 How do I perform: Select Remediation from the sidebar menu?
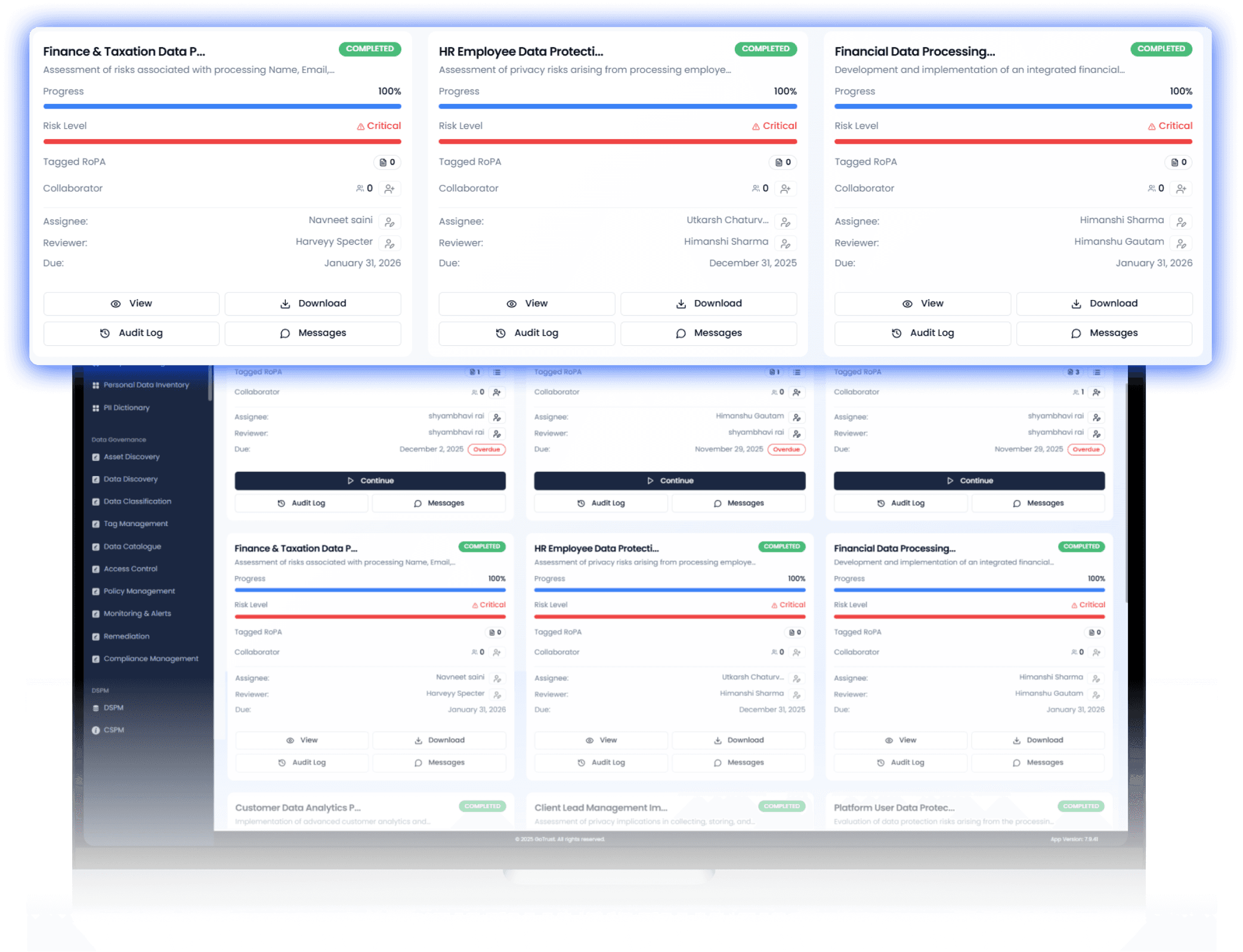(x=126, y=636)
